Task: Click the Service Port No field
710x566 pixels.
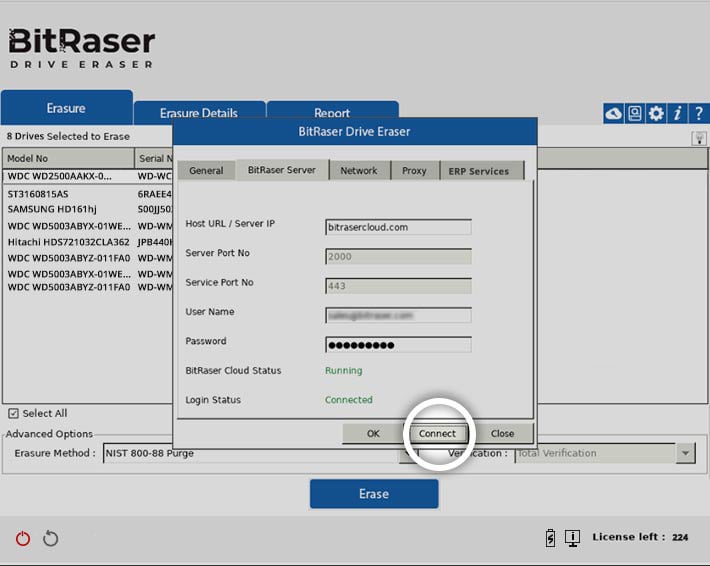Action: click(x=398, y=286)
